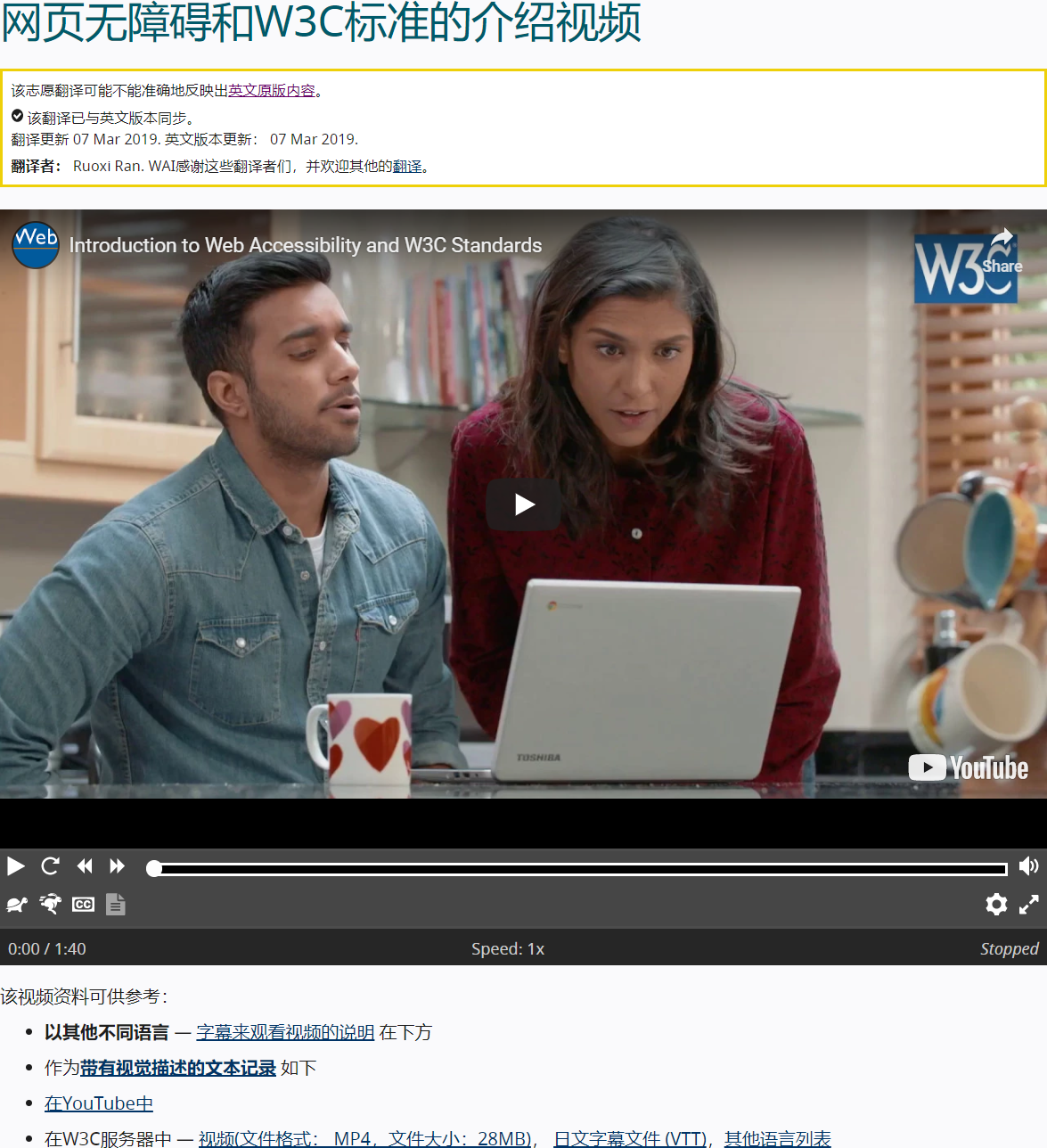Click the video title 'Introduction to Web Accessibility'
The image size is (1047, 1148).
[305, 245]
